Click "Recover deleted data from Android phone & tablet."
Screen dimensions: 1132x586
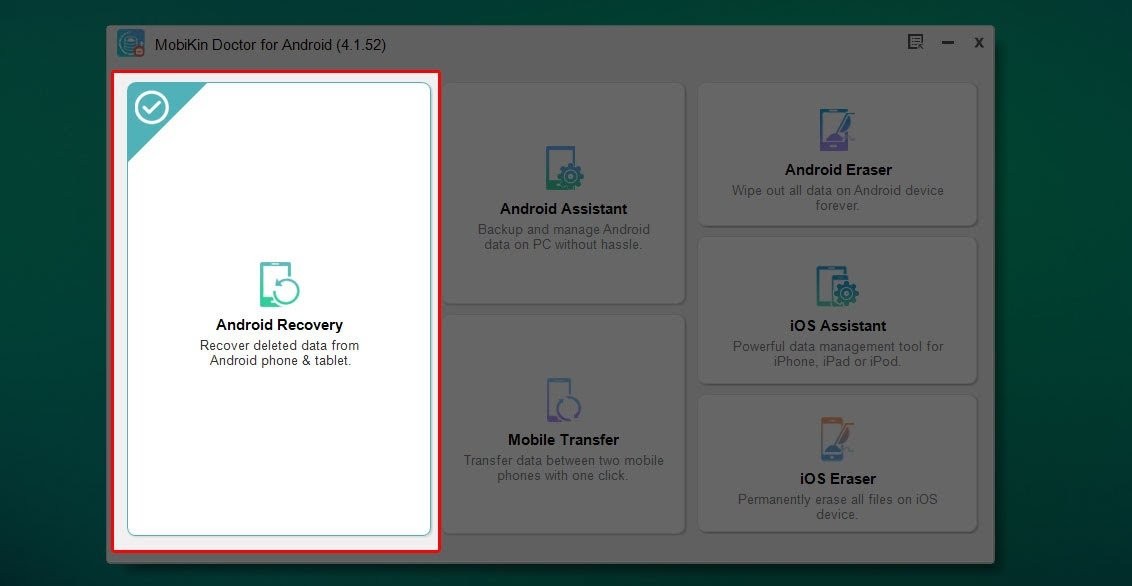(279, 353)
